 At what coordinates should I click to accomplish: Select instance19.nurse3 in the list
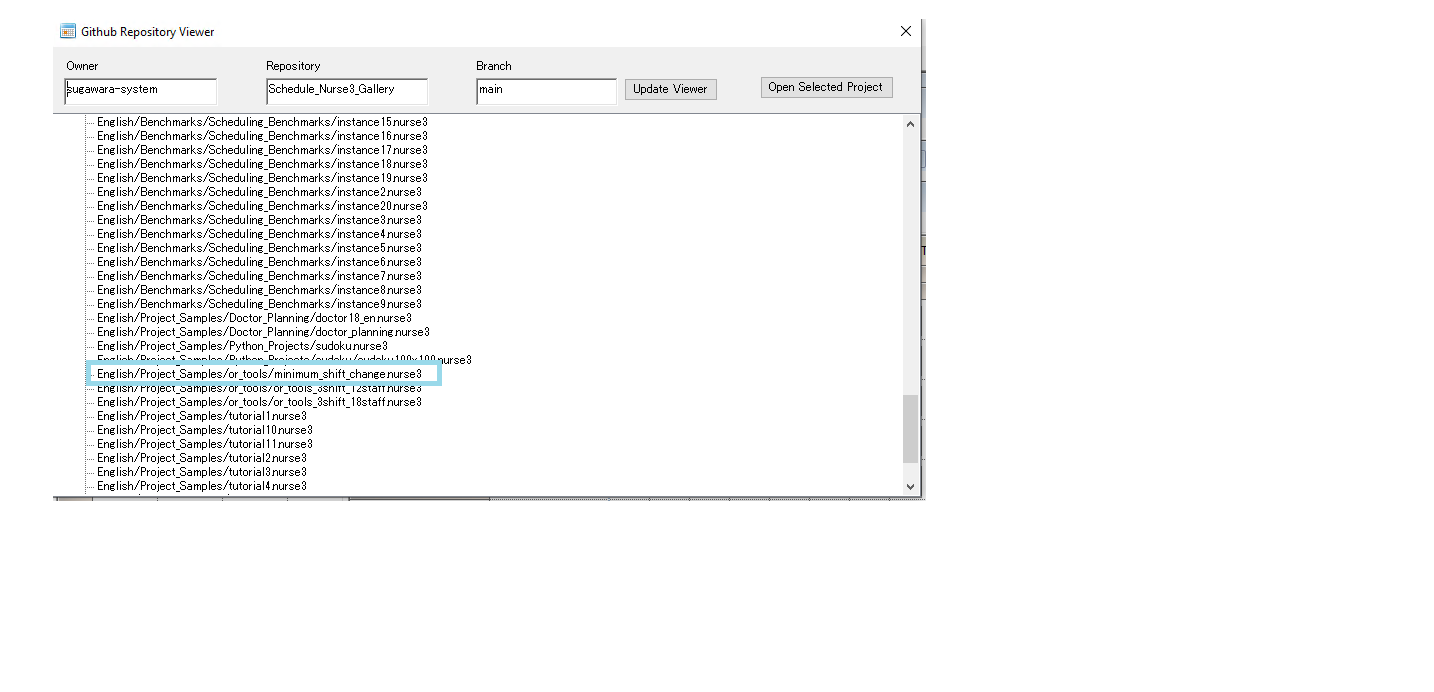click(262, 178)
